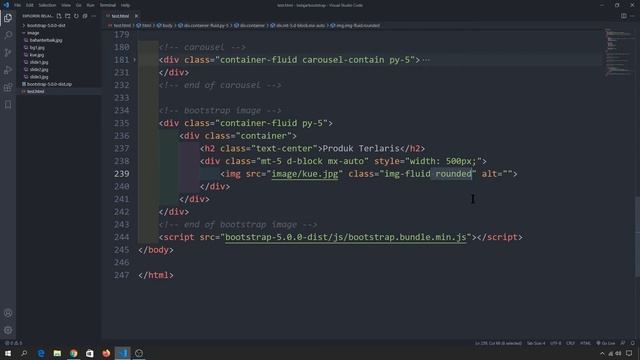This screenshot has width=640, height=360.
Task: Expand the folded code ellipsis on line 181
Action: [426, 60]
